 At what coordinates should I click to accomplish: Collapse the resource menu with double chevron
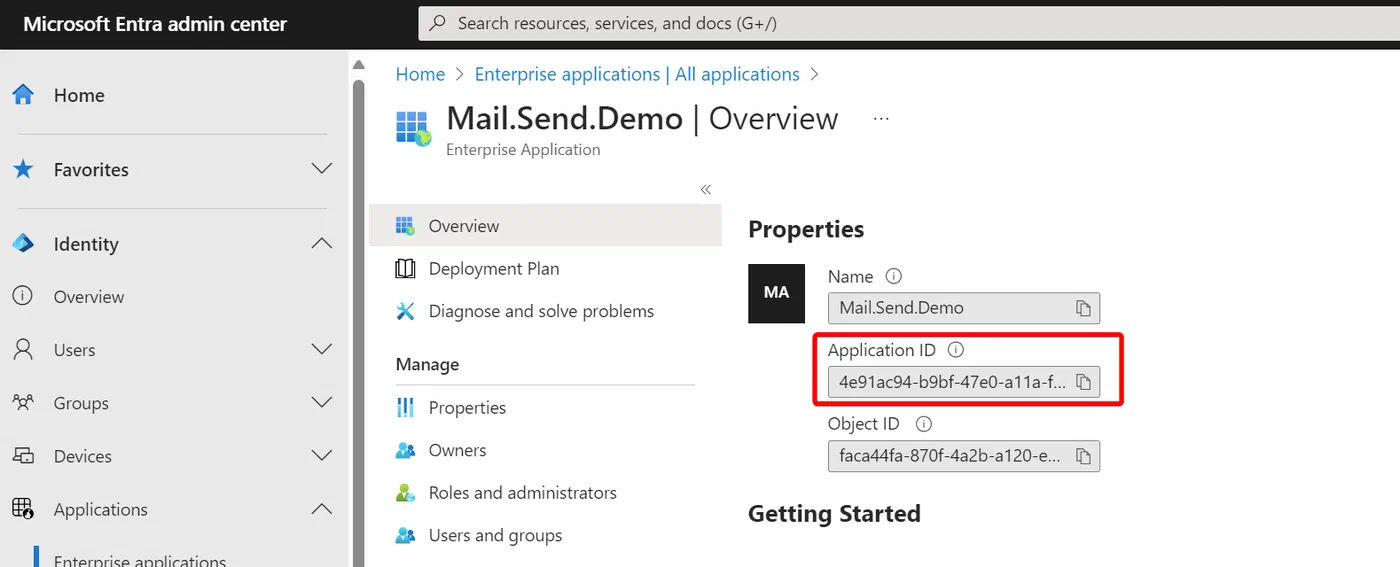(x=705, y=189)
